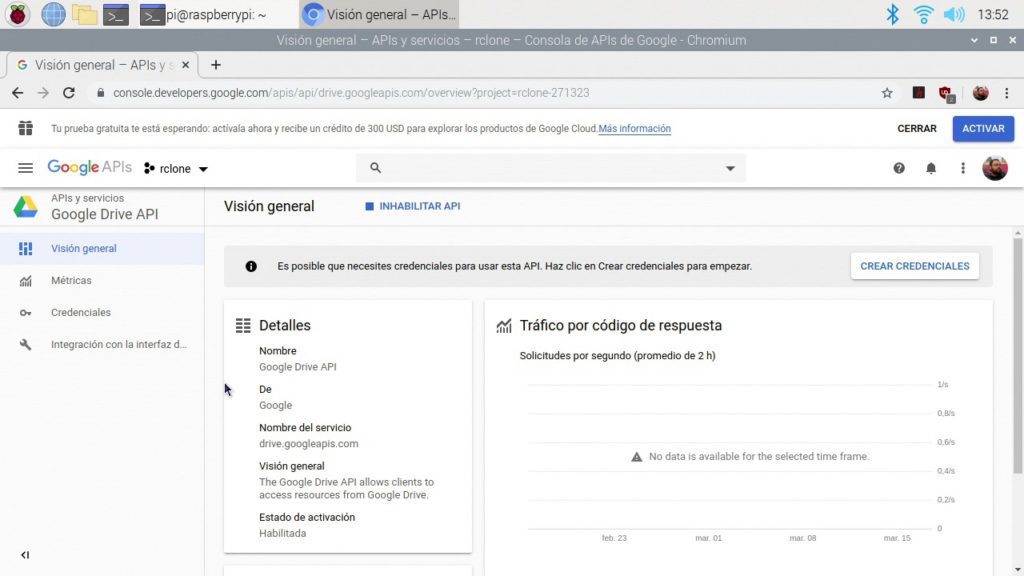This screenshot has width=1024, height=576.
Task: Follow the Más información link
Action: click(635, 129)
